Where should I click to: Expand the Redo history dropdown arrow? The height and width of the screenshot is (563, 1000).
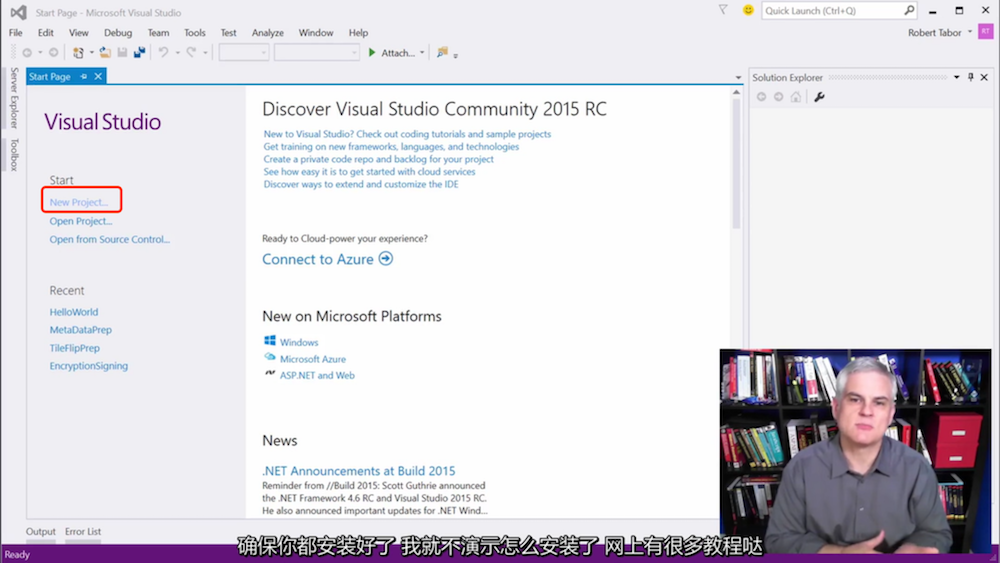(205, 53)
